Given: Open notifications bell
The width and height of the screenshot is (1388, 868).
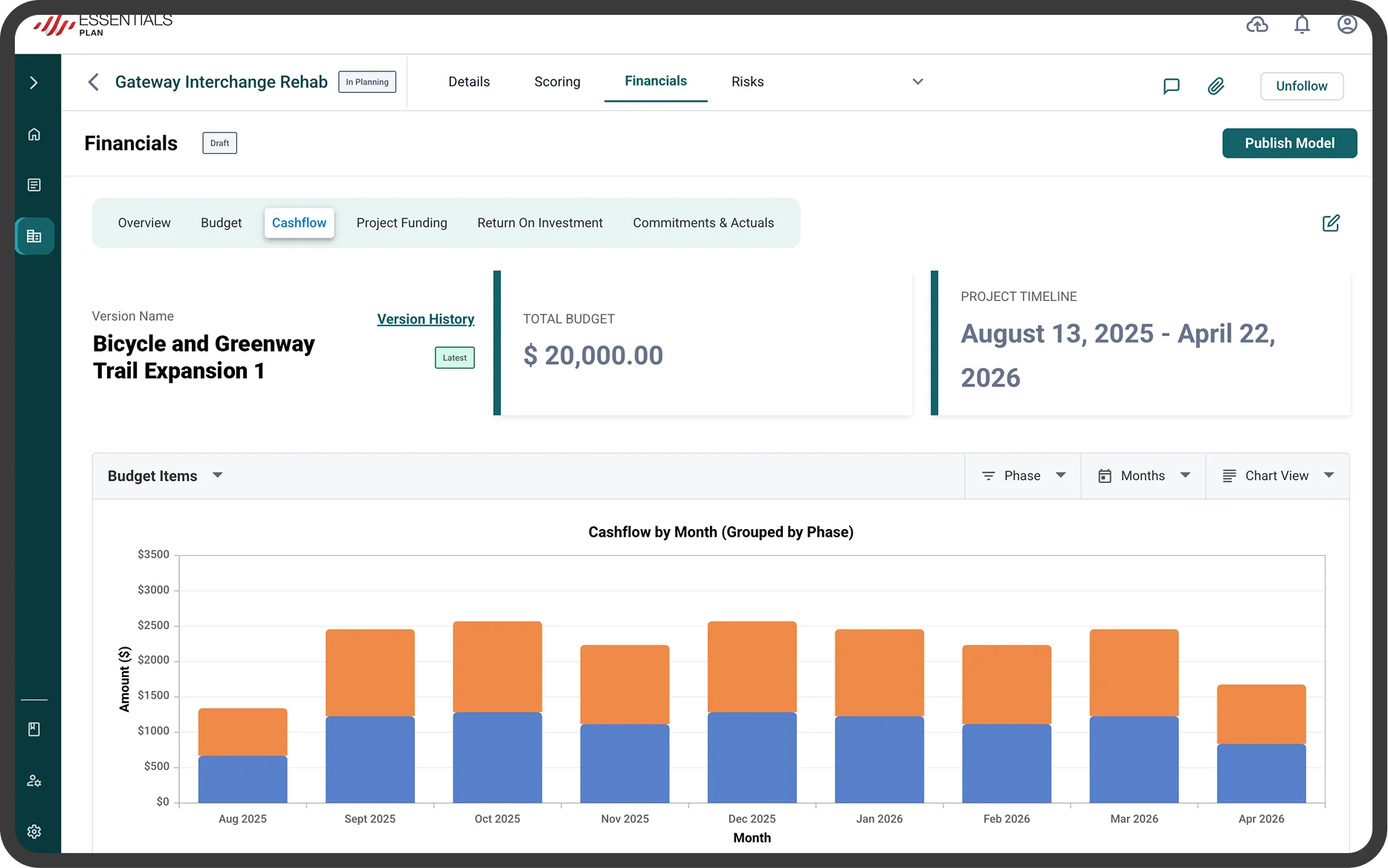Looking at the screenshot, I should pos(1302,25).
